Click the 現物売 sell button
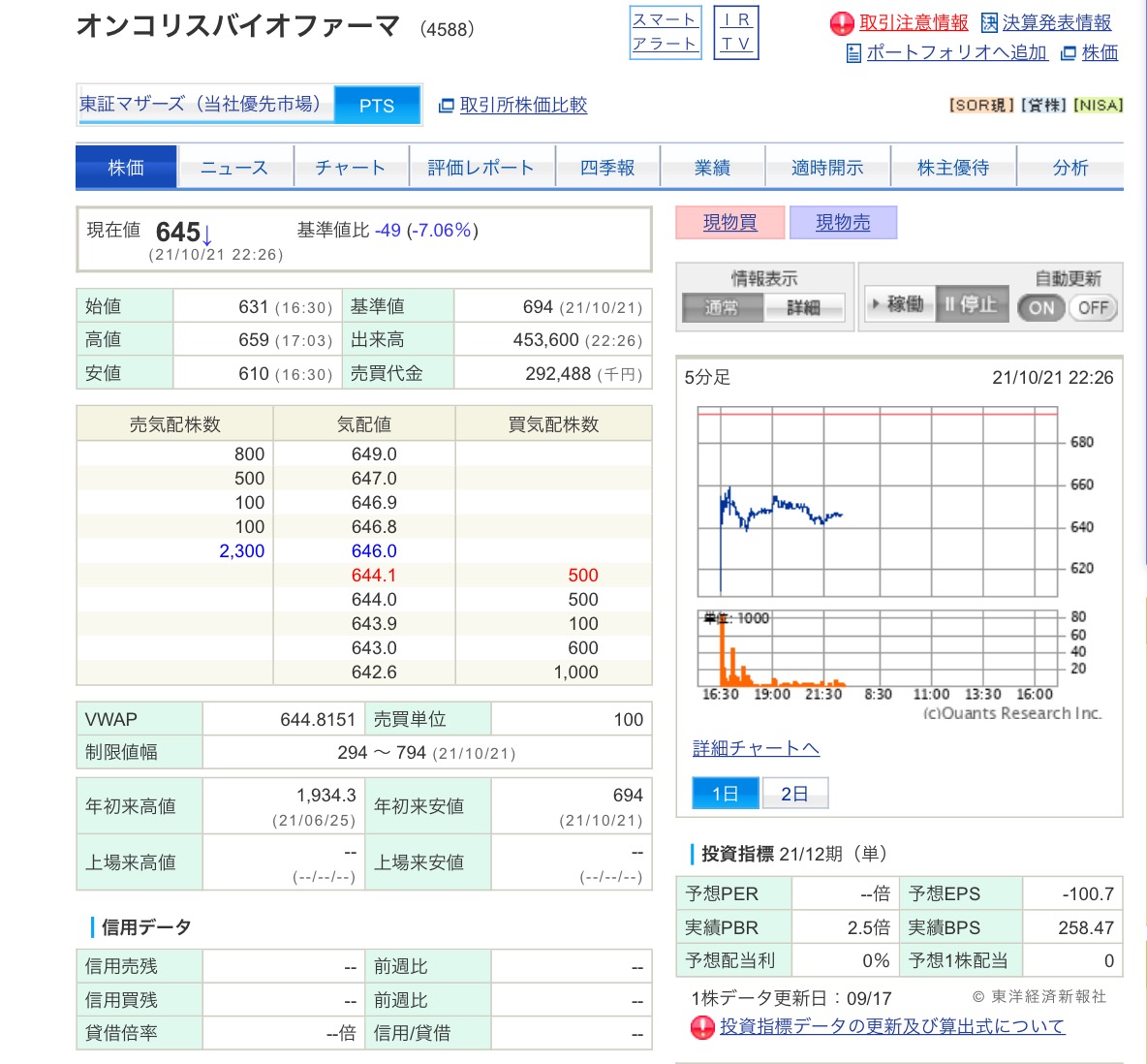This screenshot has width=1147, height=1064. (x=844, y=223)
